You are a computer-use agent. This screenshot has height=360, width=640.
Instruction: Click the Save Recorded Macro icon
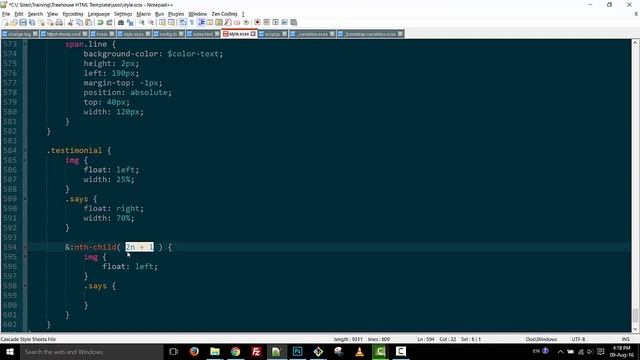[x=293, y=22]
